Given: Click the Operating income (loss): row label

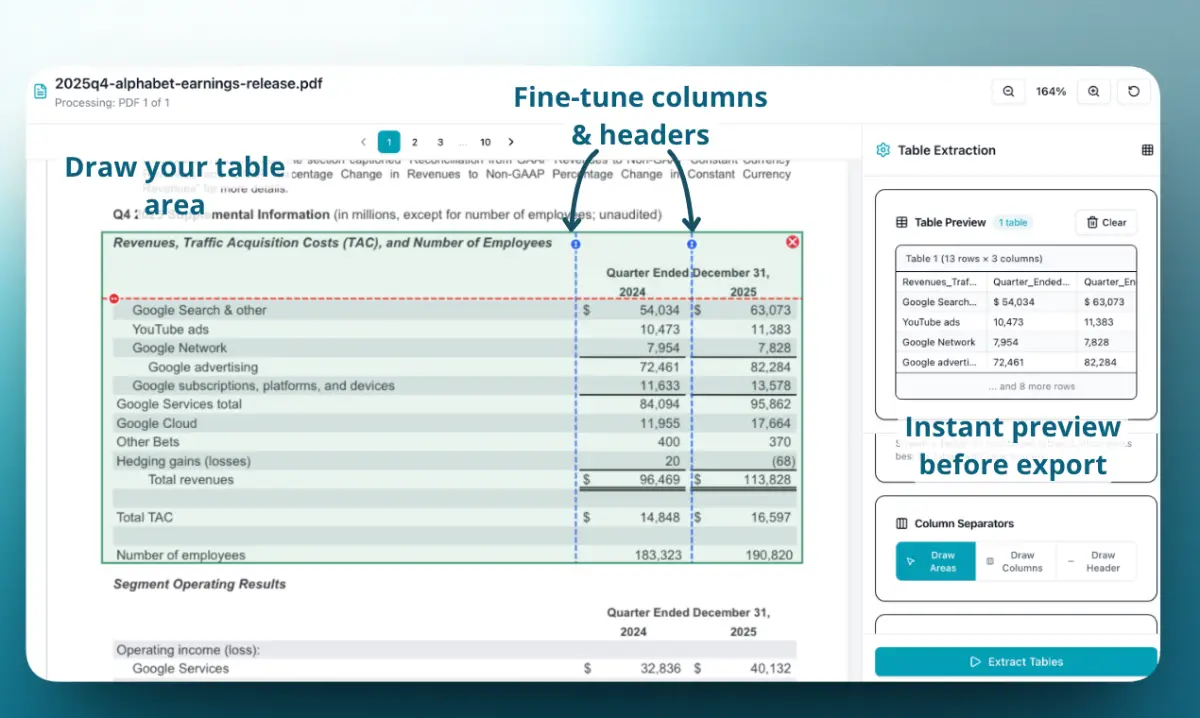Looking at the screenshot, I should [188, 650].
